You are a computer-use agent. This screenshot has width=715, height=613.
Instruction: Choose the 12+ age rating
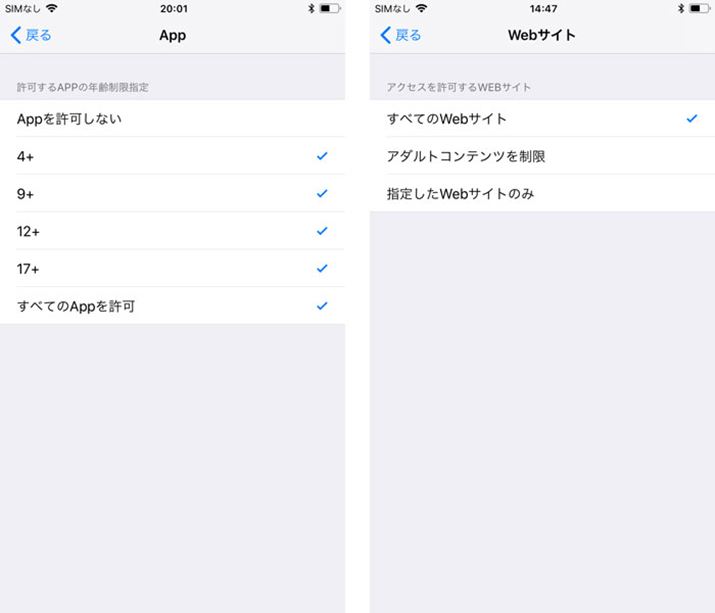coord(172,231)
